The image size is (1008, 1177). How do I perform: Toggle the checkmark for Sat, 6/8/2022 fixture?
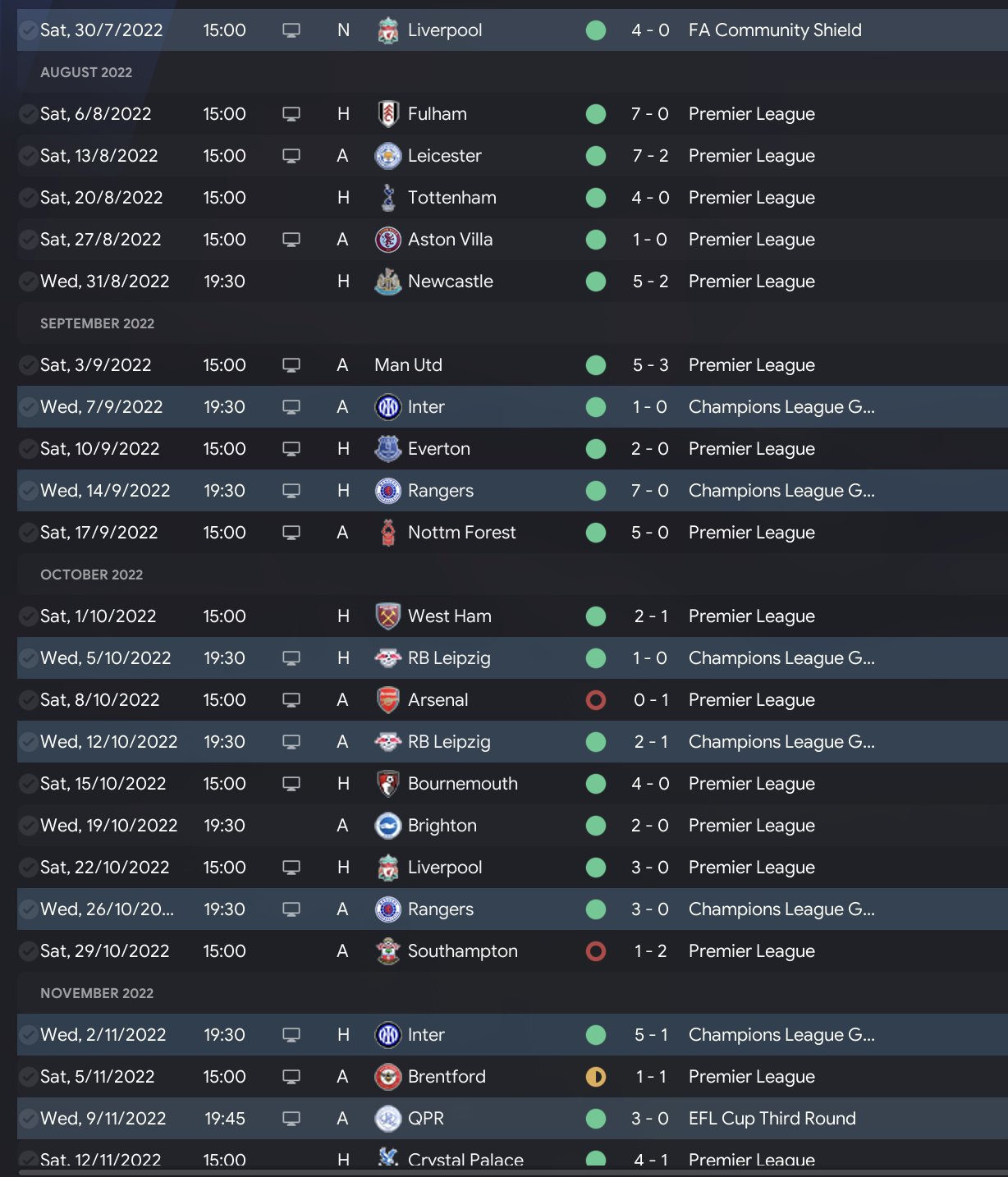(x=28, y=114)
